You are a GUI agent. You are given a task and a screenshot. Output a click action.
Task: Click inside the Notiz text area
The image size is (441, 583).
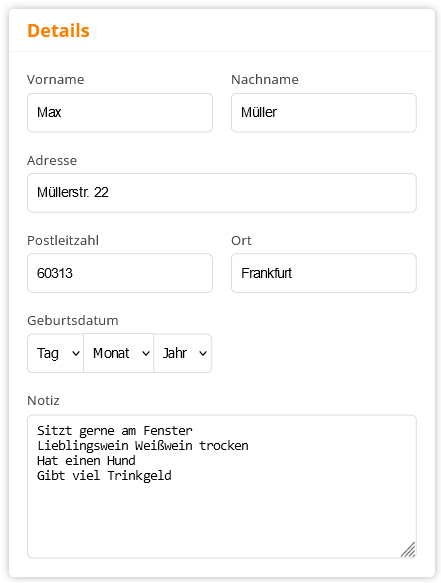222,487
